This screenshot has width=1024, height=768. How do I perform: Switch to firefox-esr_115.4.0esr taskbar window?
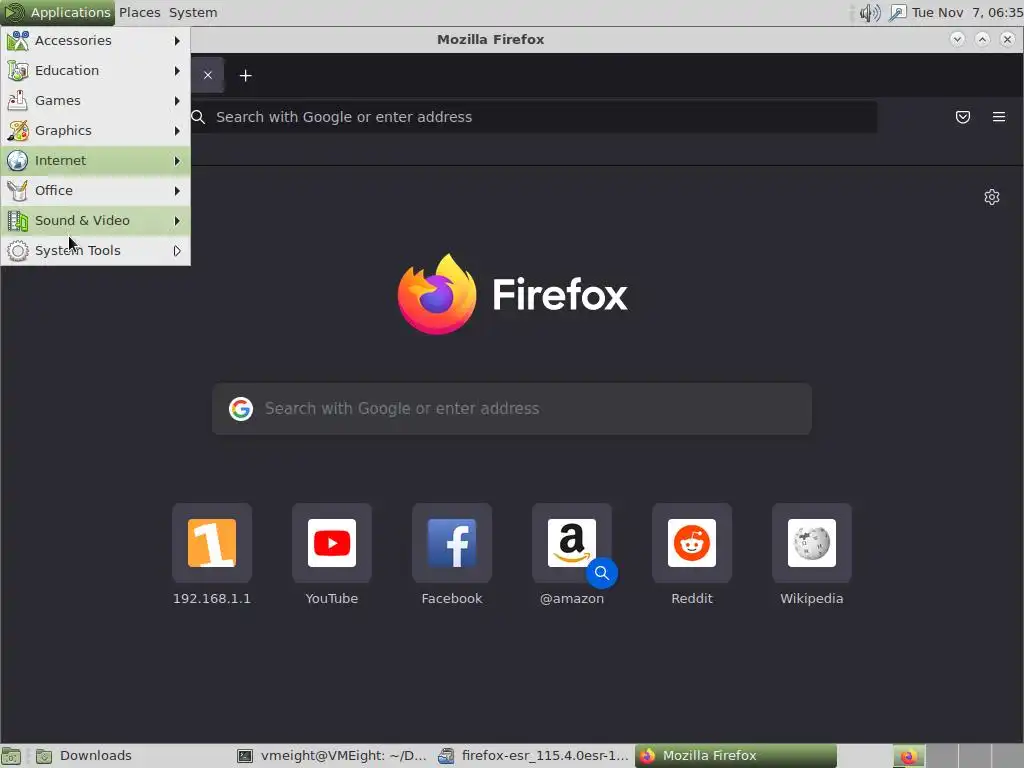coord(533,756)
